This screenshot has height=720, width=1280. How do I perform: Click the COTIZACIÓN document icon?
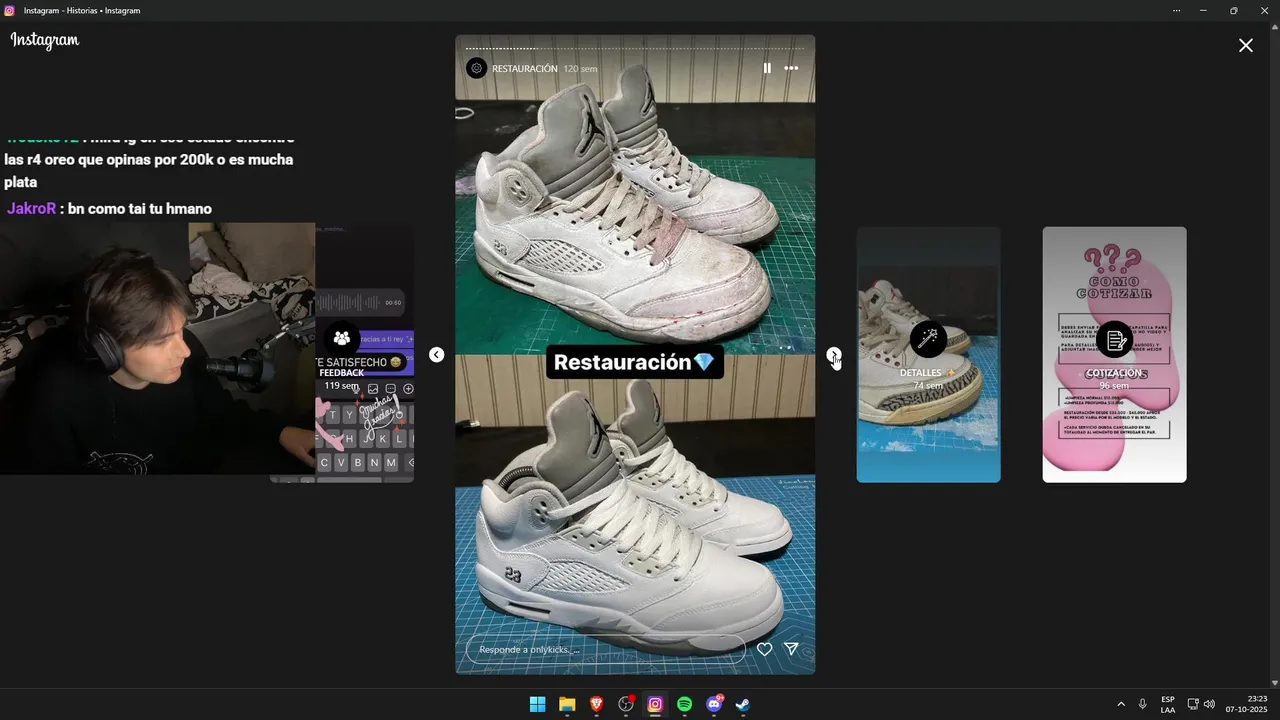click(x=1114, y=339)
